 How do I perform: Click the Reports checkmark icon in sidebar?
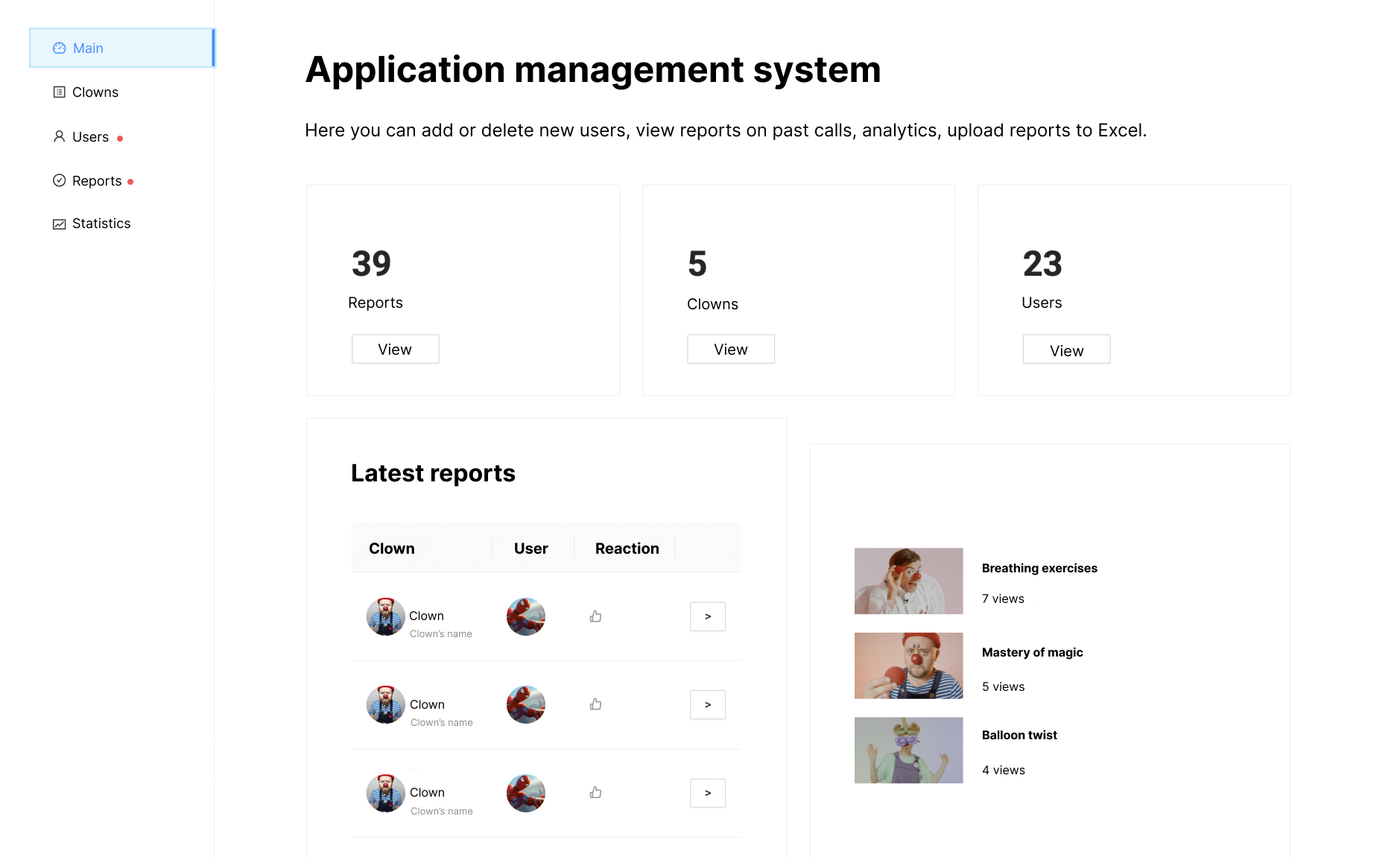point(60,180)
